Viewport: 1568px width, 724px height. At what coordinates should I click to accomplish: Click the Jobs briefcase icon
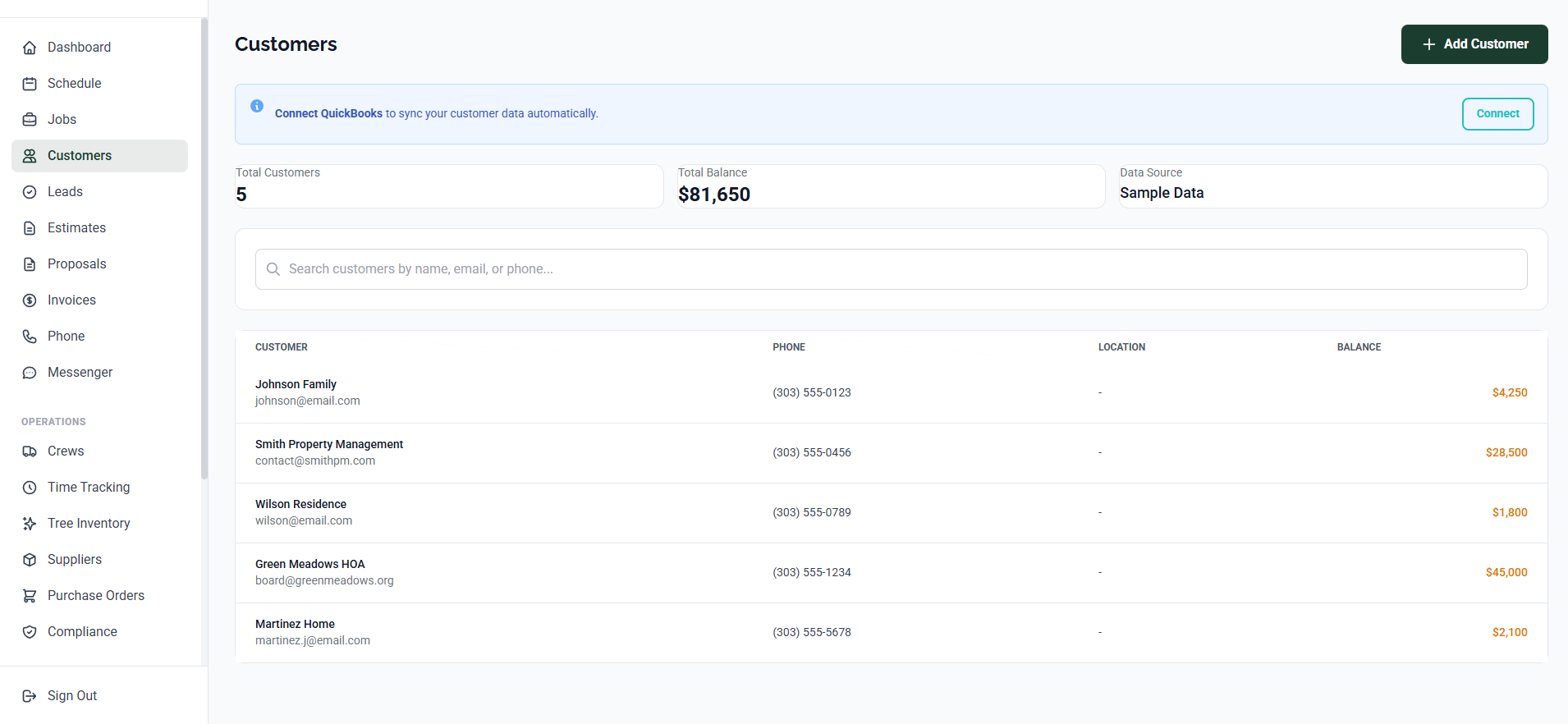pos(30,120)
